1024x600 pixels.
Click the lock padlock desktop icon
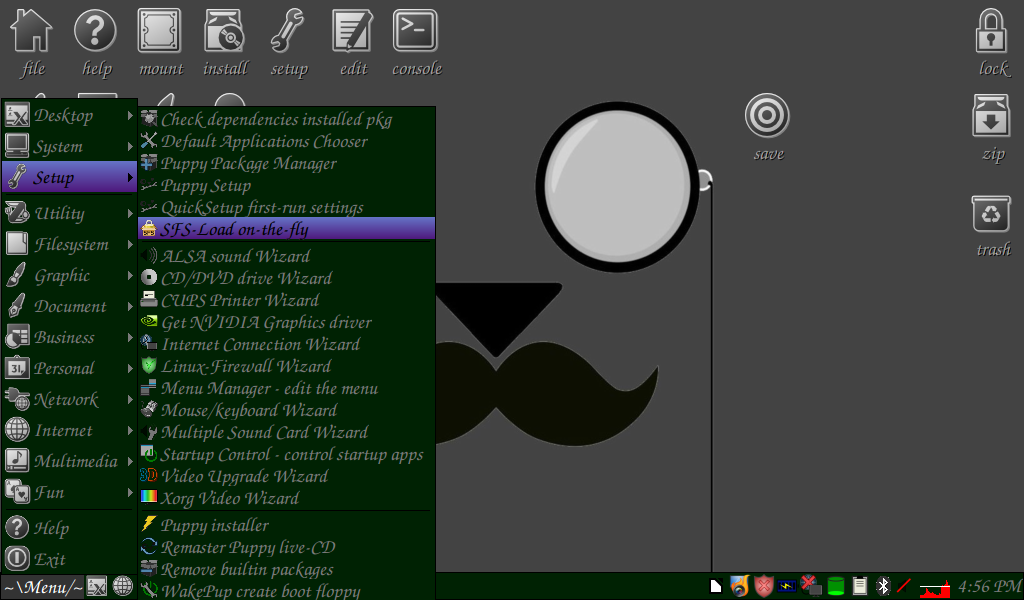click(991, 31)
